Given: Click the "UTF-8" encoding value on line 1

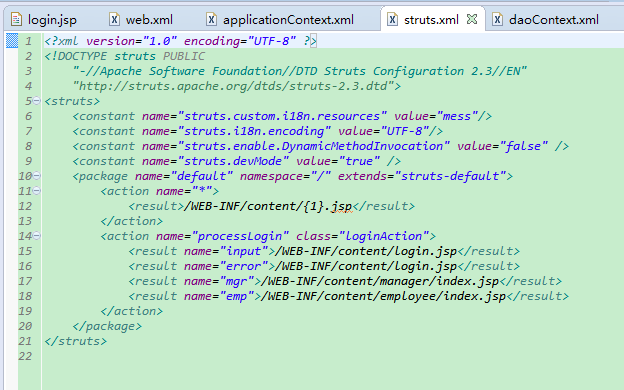Looking at the screenshot, I should click(271, 41).
